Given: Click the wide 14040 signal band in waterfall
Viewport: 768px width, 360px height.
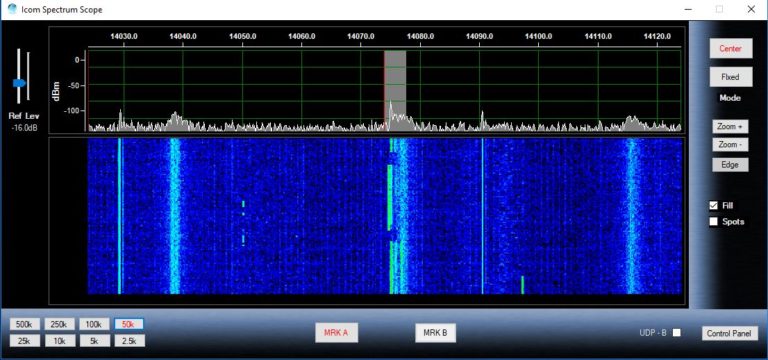Looking at the screenshot, I should (174, 216).
